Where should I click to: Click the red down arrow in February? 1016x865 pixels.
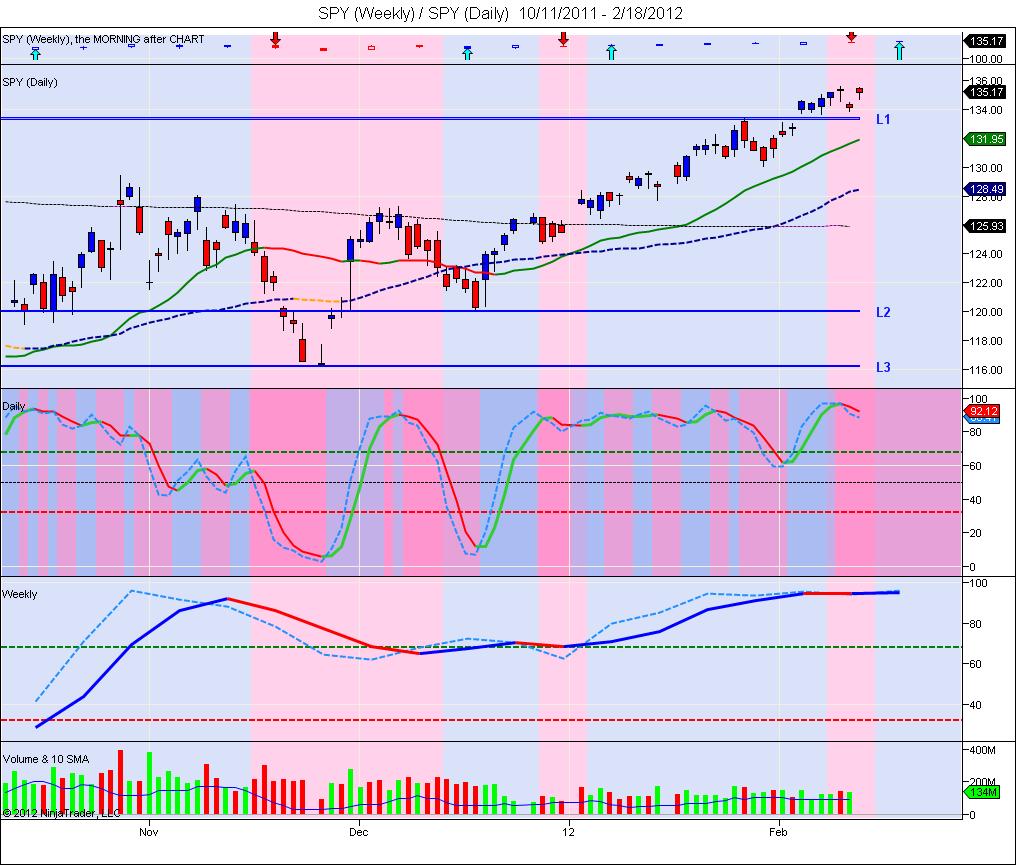851,37
